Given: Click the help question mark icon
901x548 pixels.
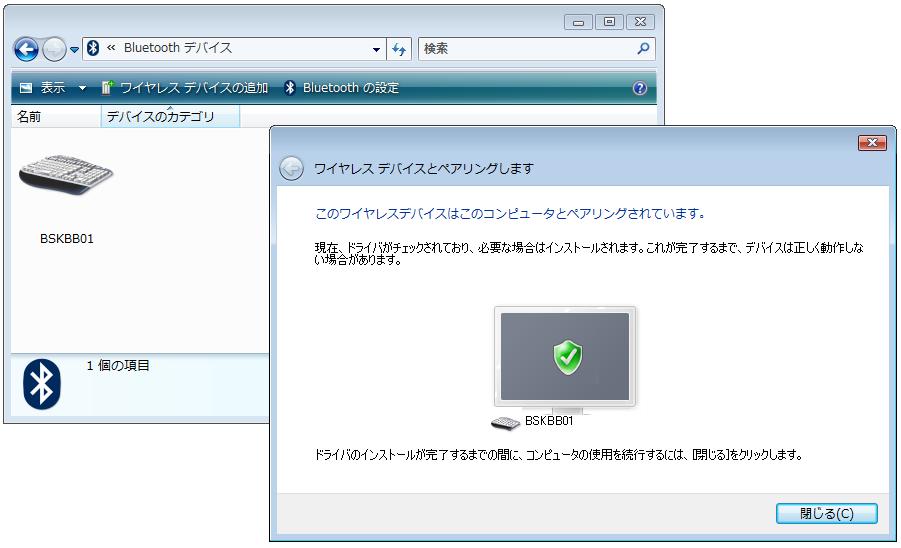Looking at the screenshot, I should click(x=640, y=89).
